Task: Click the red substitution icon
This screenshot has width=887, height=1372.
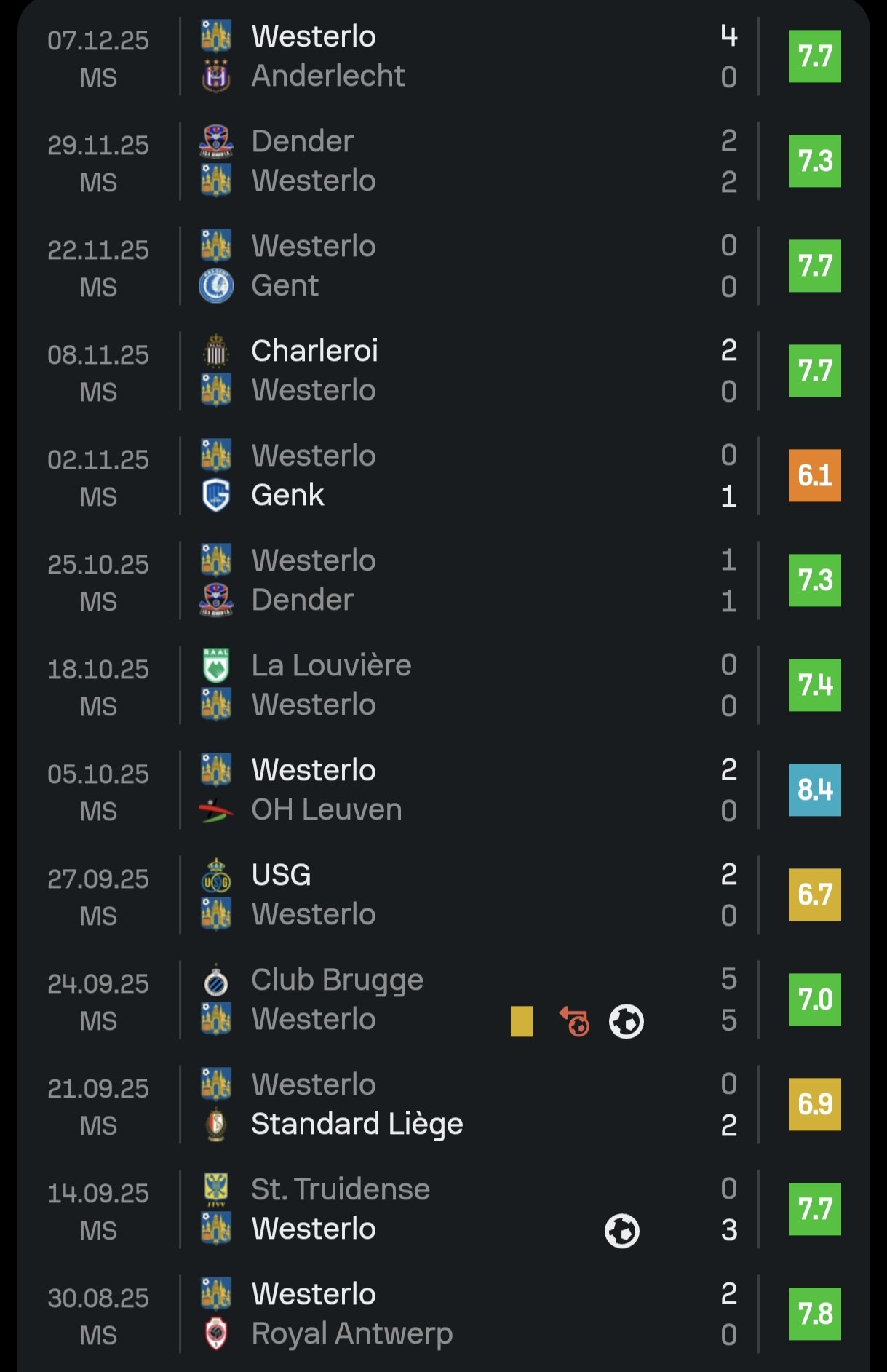Action: (574, 1021)
